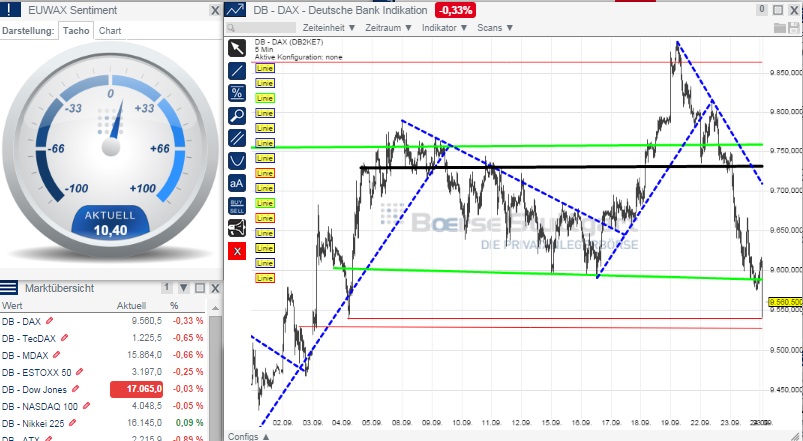Click the chart line icon in DB - DAX header

236,9
